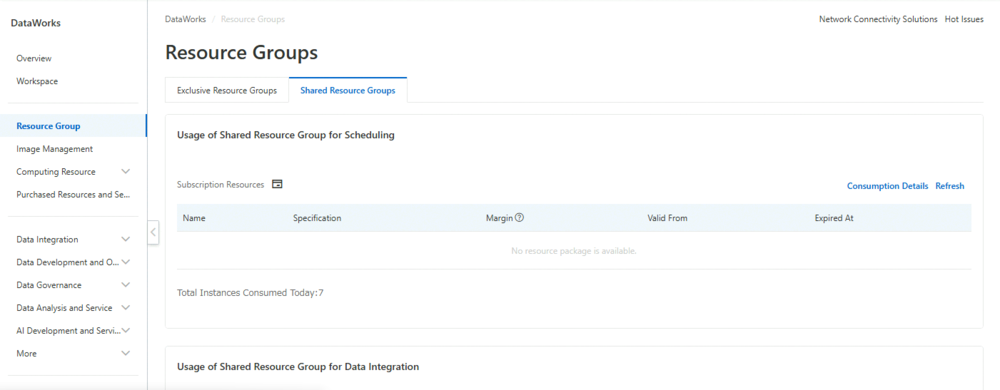Expand AI Development and Service chevron
The width and height of the screenshot is (1000, 390).
(x=126, y=331)
